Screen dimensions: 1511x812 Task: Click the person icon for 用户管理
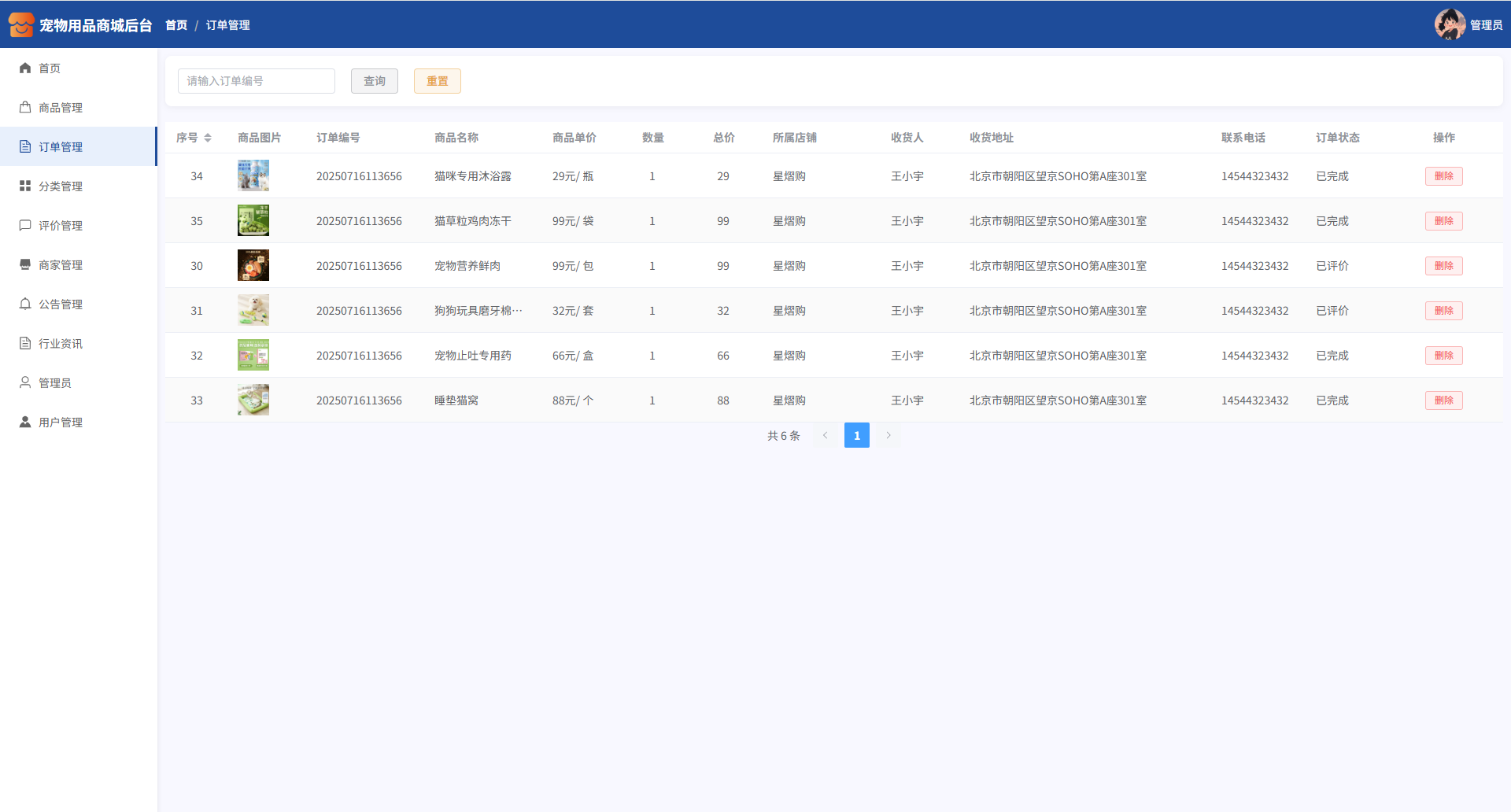tap(25, 423)
